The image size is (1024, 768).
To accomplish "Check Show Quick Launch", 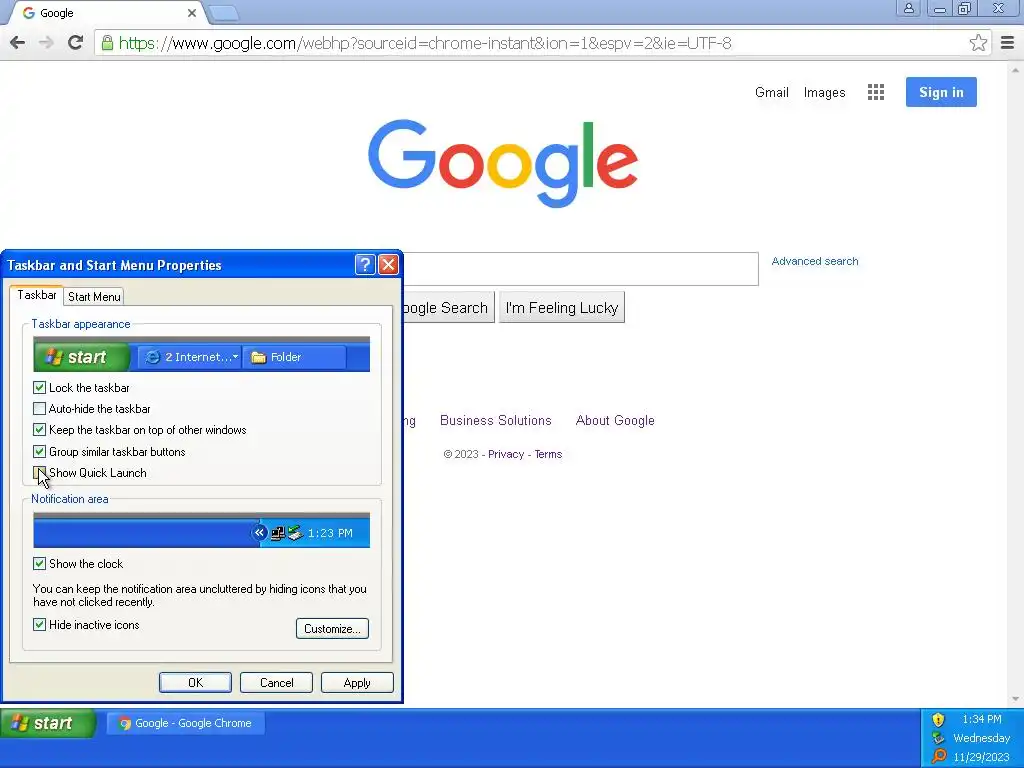I will click(39, 472).
